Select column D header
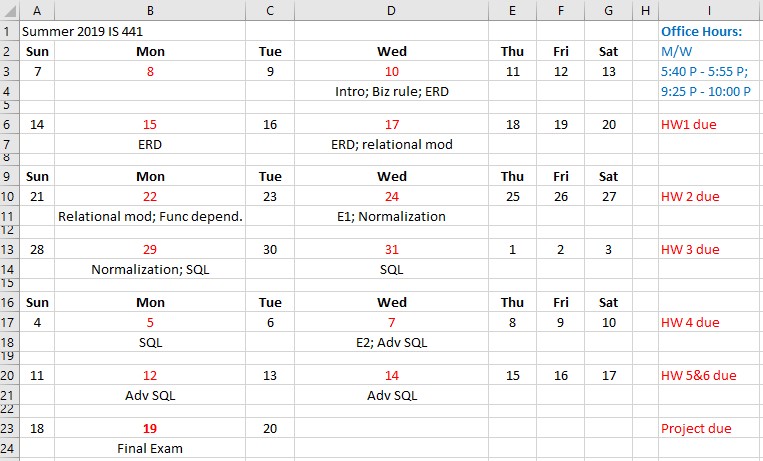 point(391,10)
